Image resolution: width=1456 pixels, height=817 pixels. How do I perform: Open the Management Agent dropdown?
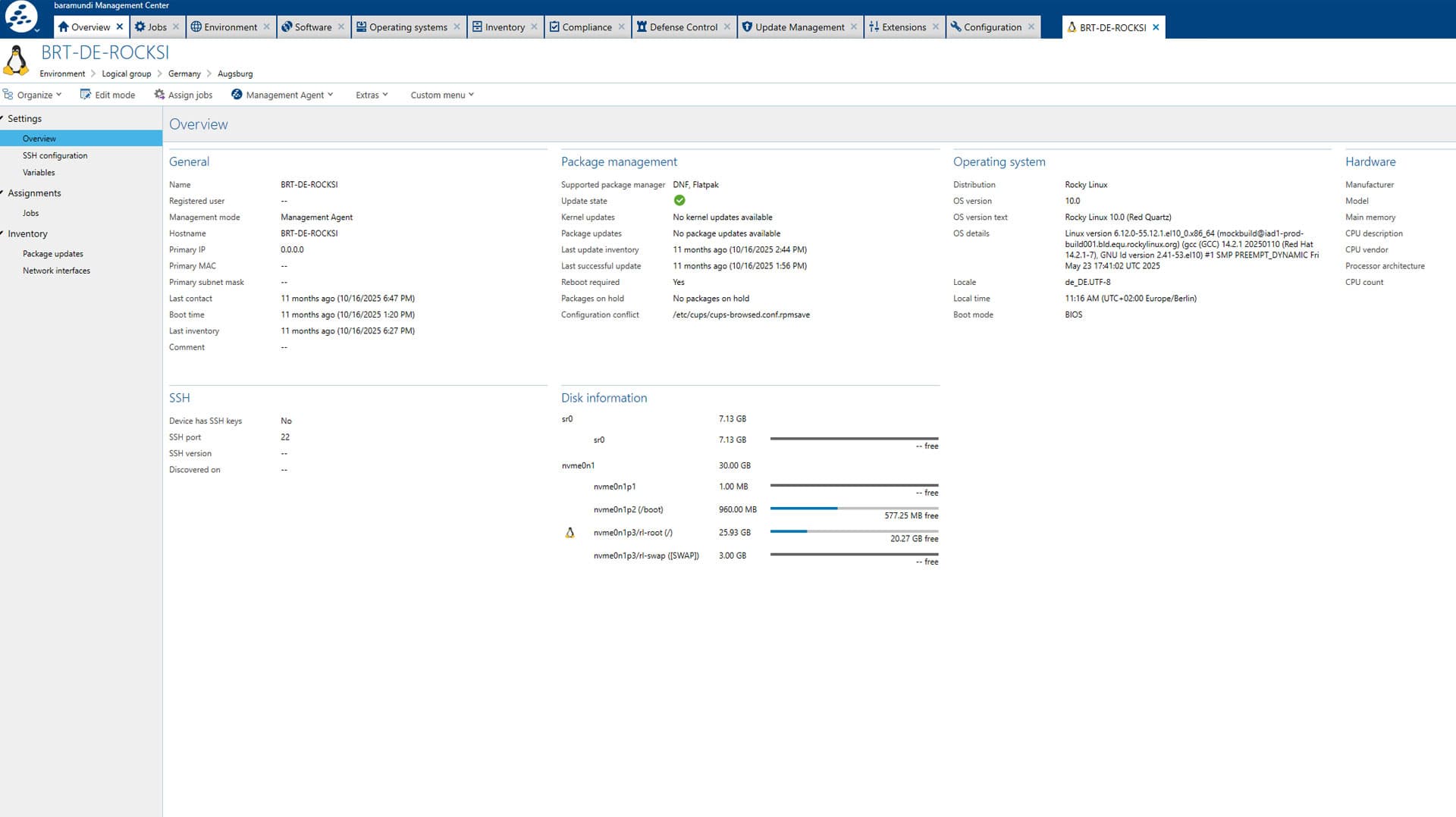(282, 95)
